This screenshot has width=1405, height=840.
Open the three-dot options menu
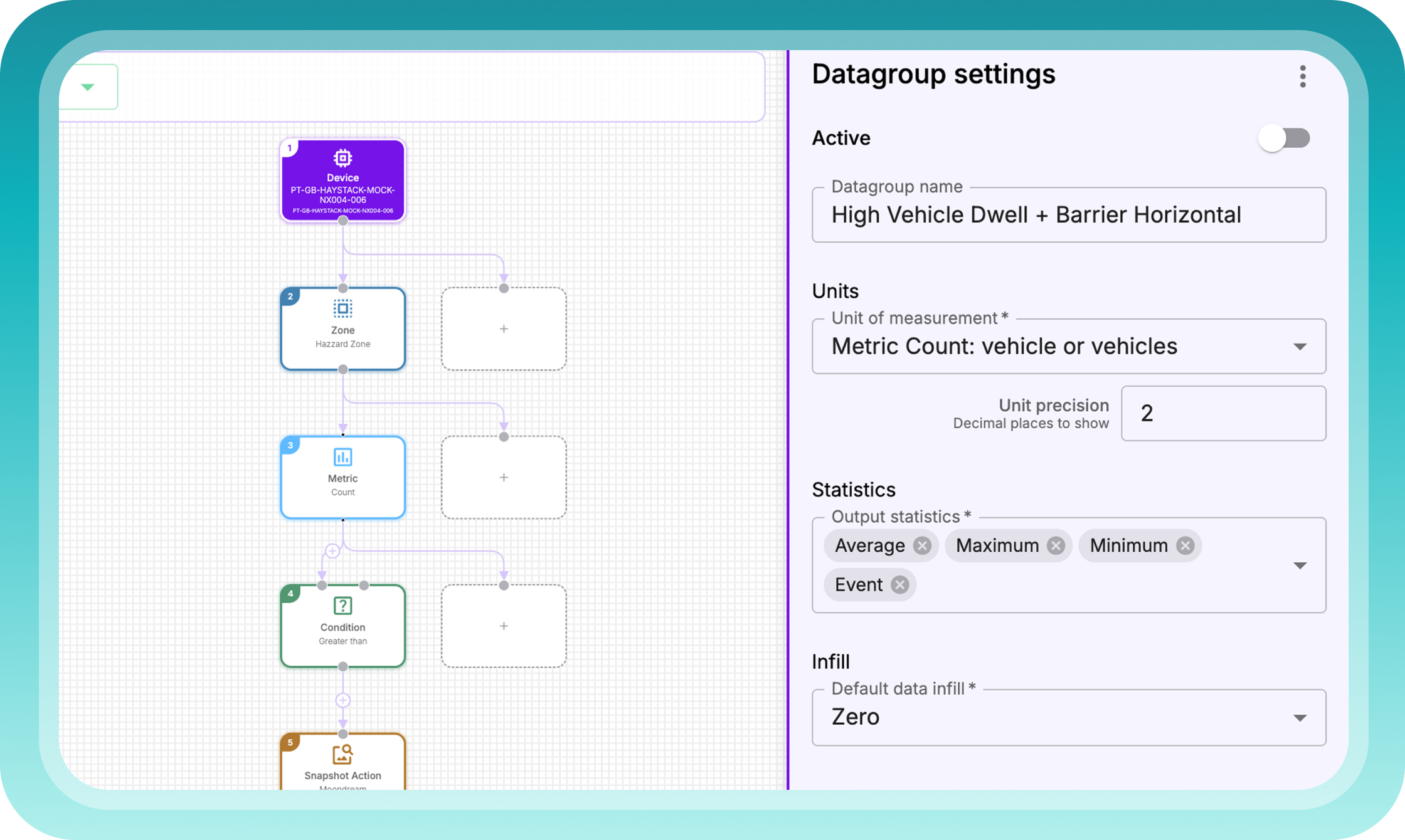[1302, 76]
